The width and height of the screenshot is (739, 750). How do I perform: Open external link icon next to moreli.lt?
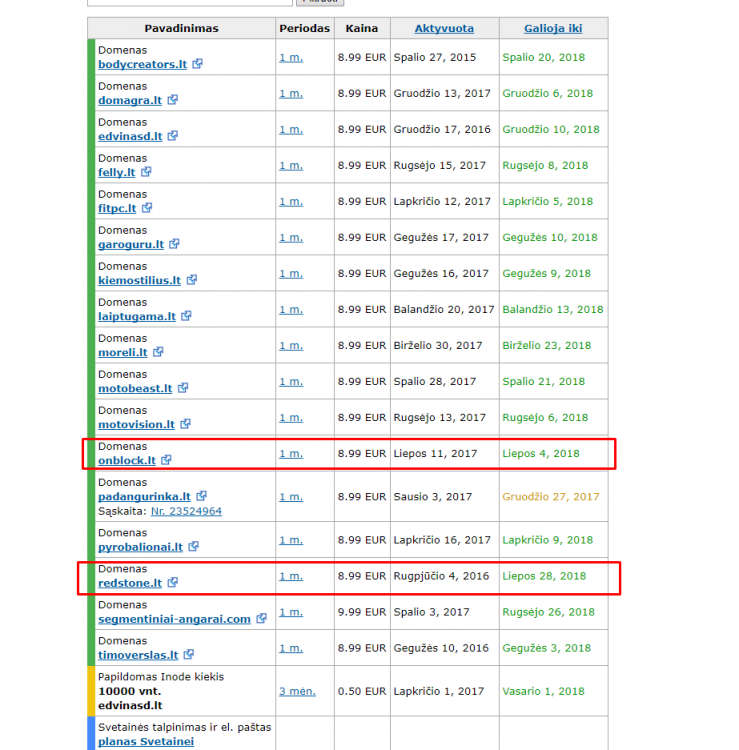[x=158, y=352]
